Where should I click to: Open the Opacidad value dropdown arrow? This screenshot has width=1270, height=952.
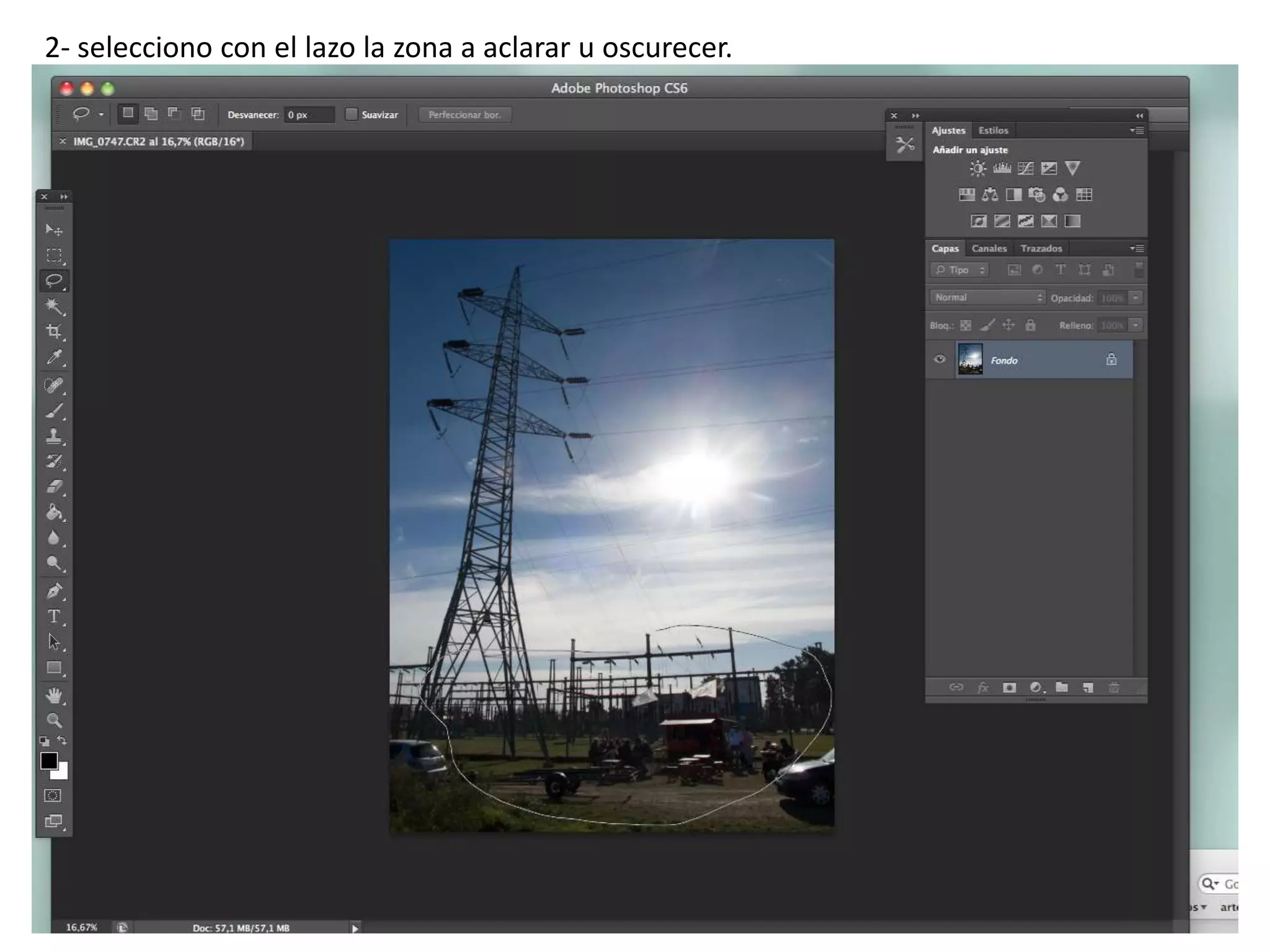(x=1135, y=298)
